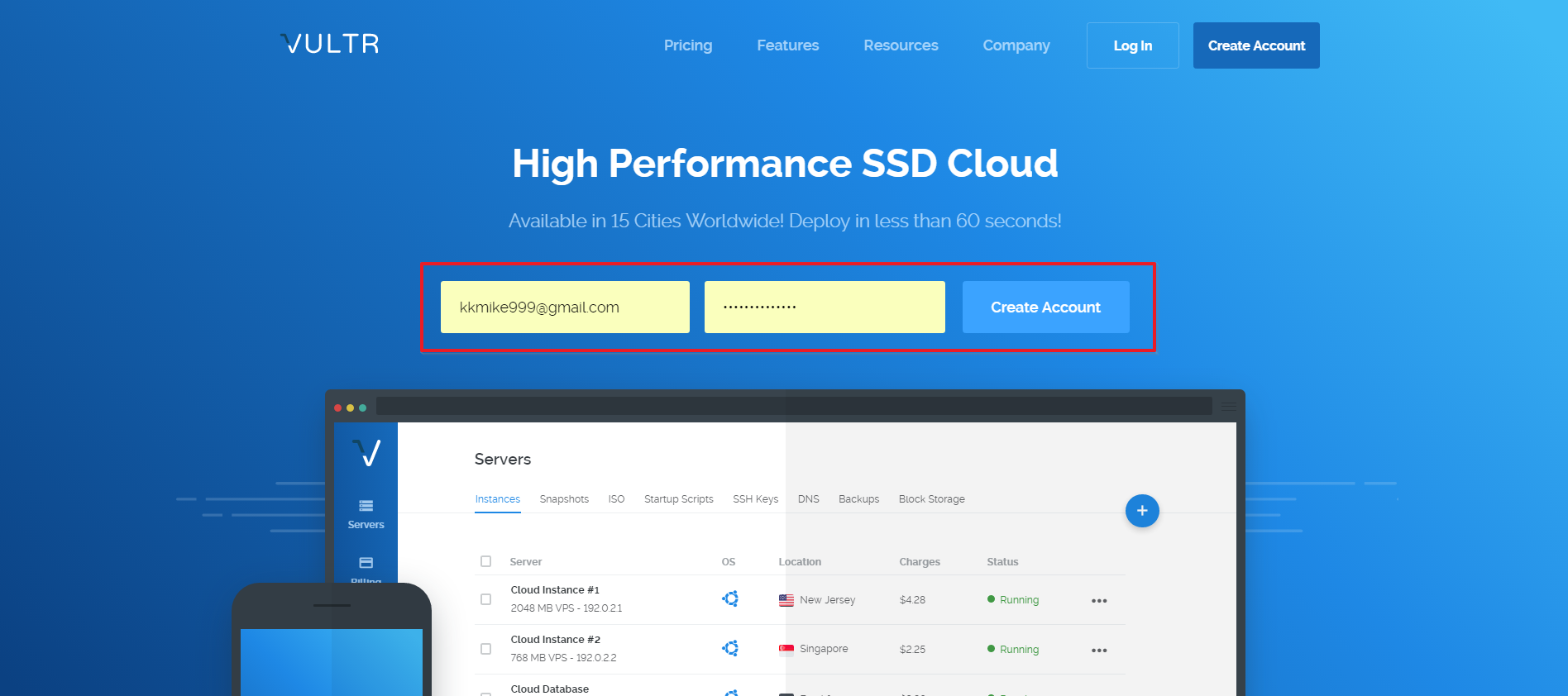Switch to the SSH Keys tab
Viewport: 1568px width, 696px height.
click(x=755, y=499)
